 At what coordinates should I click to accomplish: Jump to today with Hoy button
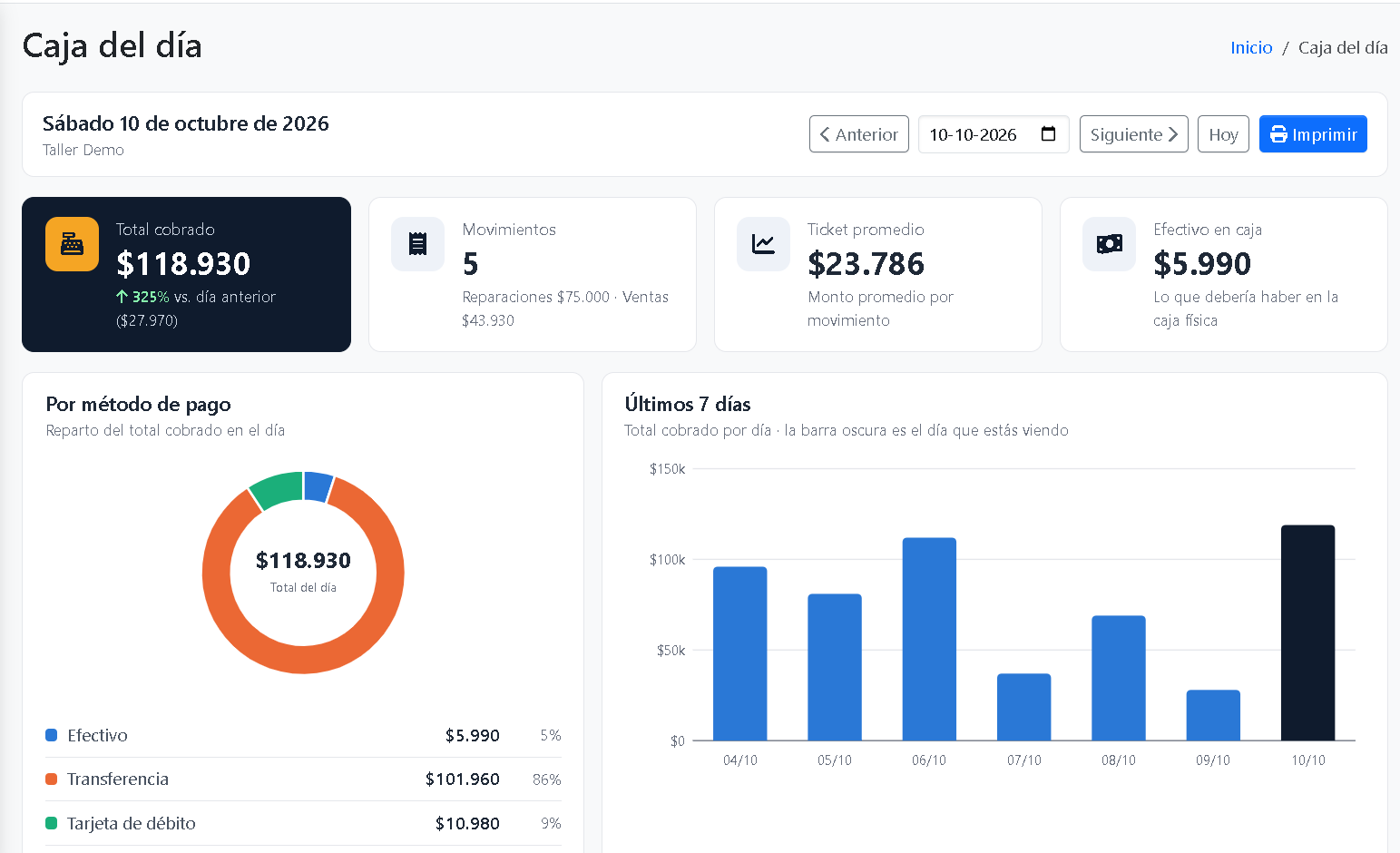point(1223,134)
